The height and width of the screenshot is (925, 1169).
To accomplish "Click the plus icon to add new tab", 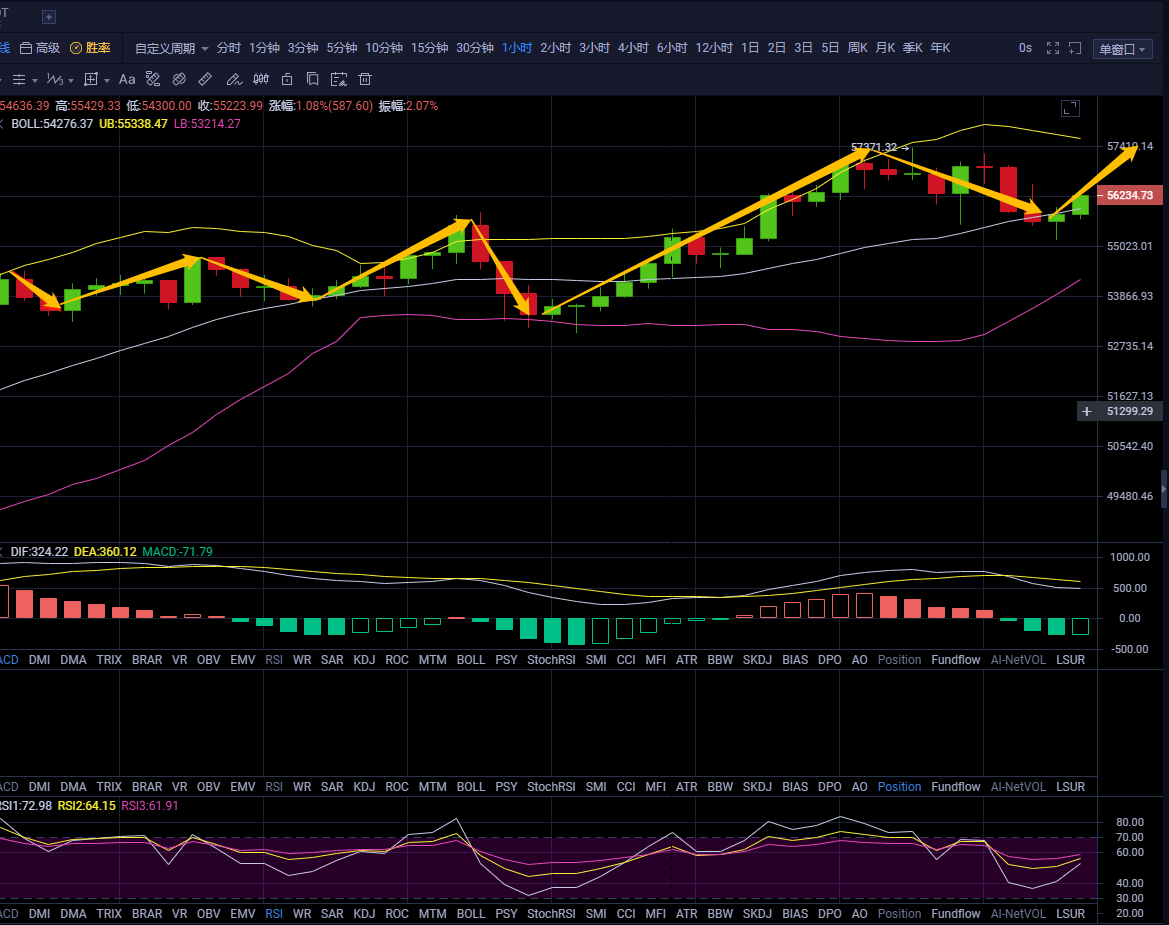I will [49, 17].
